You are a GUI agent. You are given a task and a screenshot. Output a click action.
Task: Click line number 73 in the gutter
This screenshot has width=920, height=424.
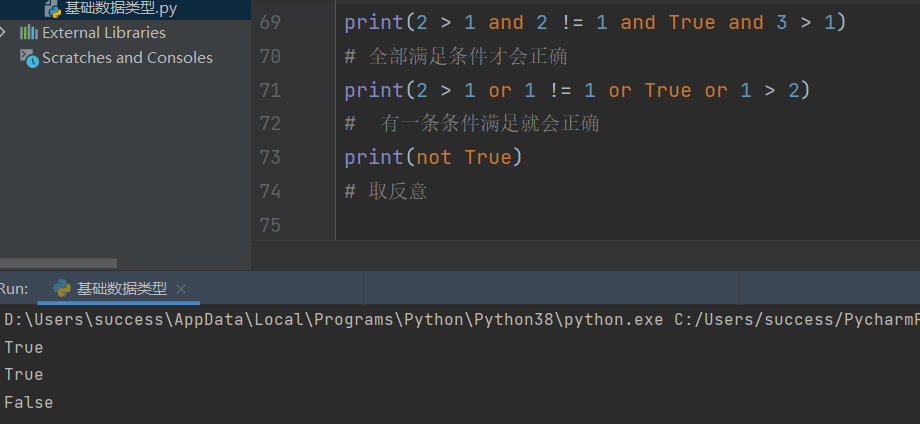click(x=269, y=158)
